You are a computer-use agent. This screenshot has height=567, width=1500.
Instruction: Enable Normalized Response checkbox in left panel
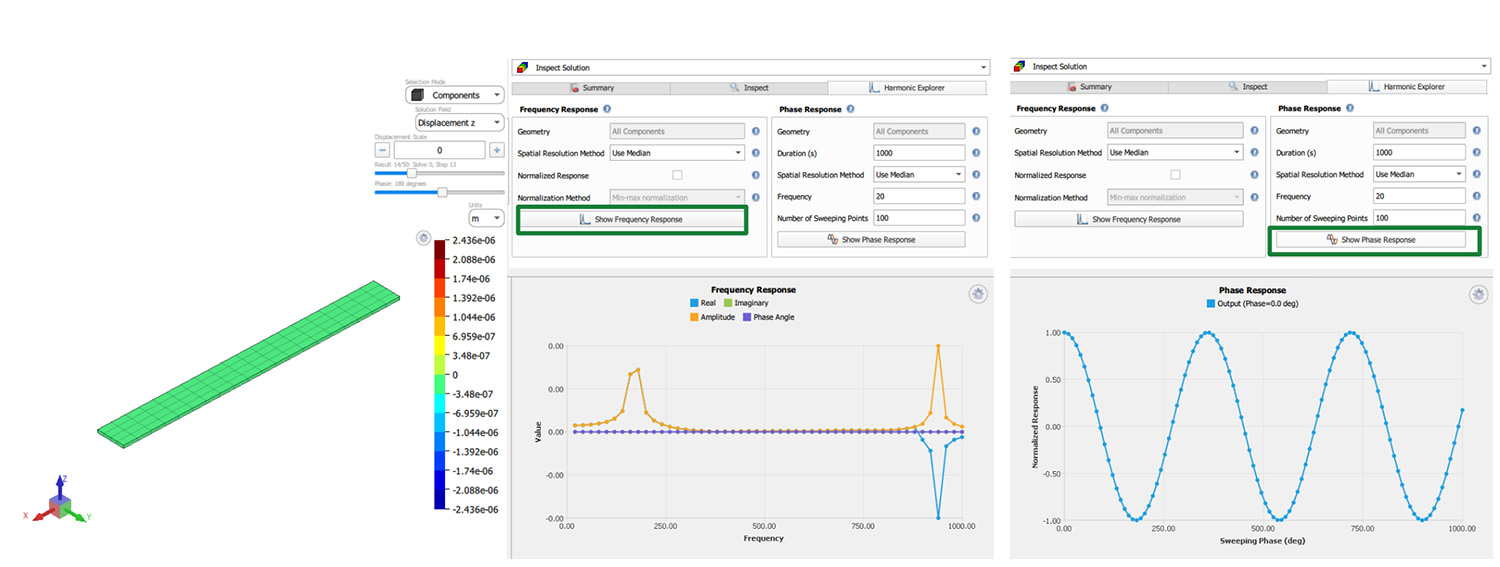click(x=677, y=175)
